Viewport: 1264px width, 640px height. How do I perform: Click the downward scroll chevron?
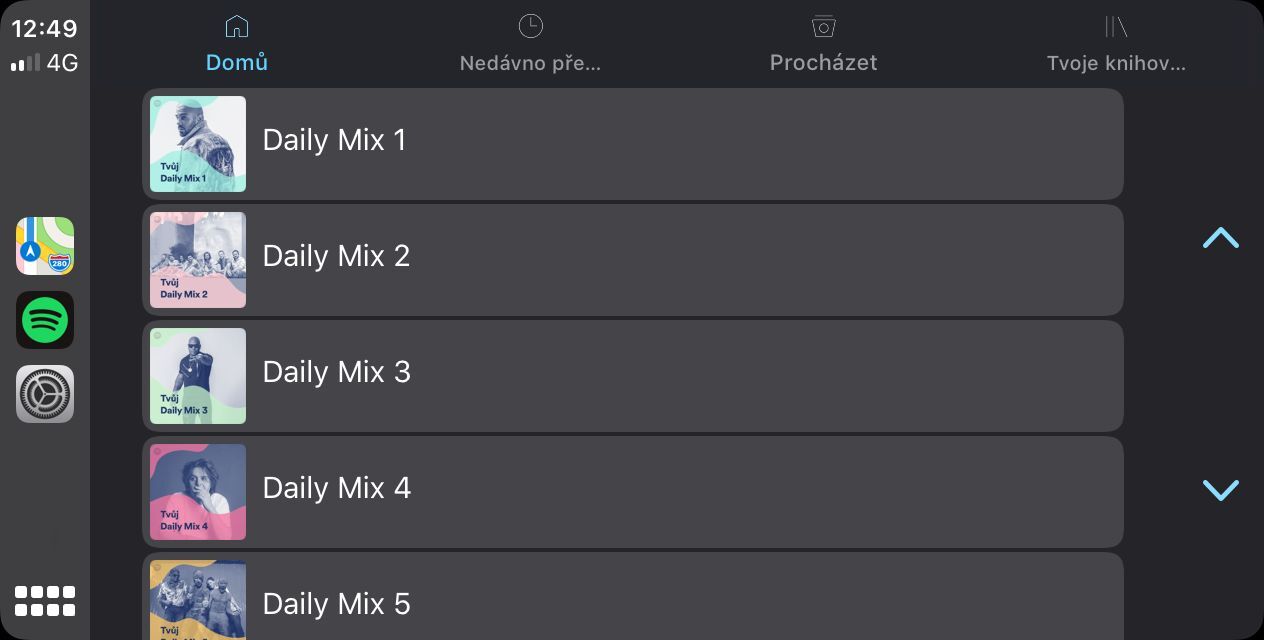coord(1221,491)
